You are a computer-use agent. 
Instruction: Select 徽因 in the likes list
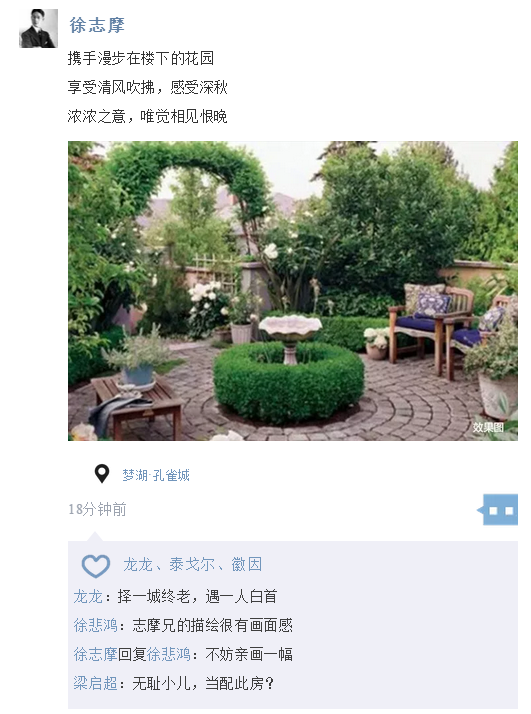coord(247,565)
